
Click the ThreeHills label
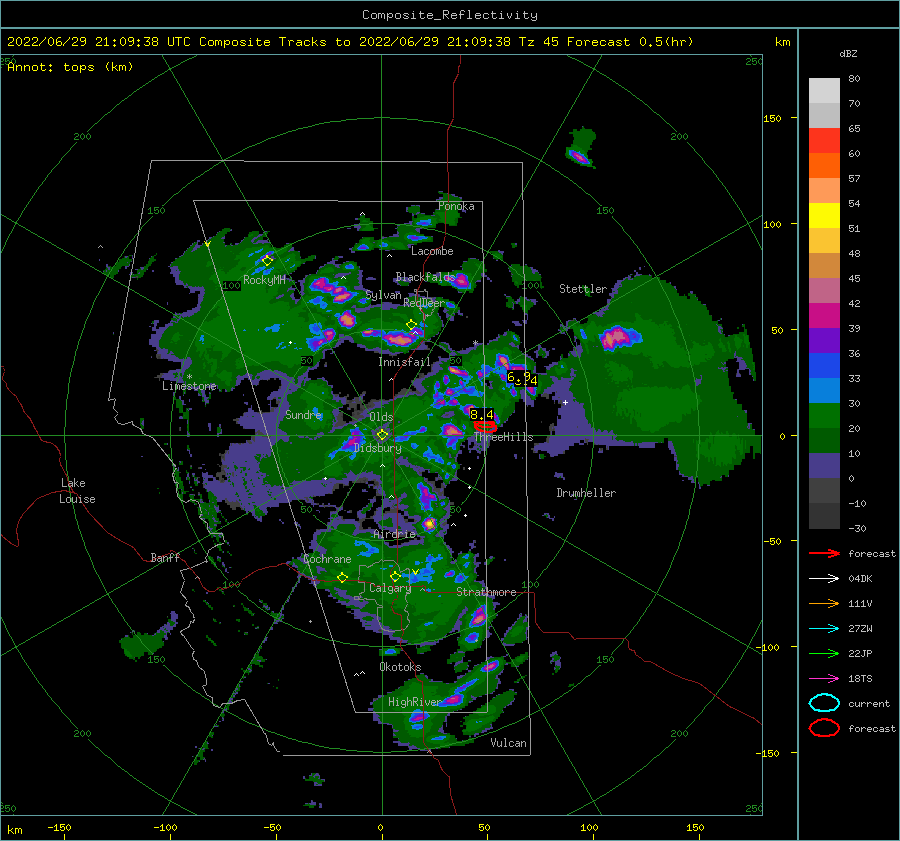(x=503, y=437)
